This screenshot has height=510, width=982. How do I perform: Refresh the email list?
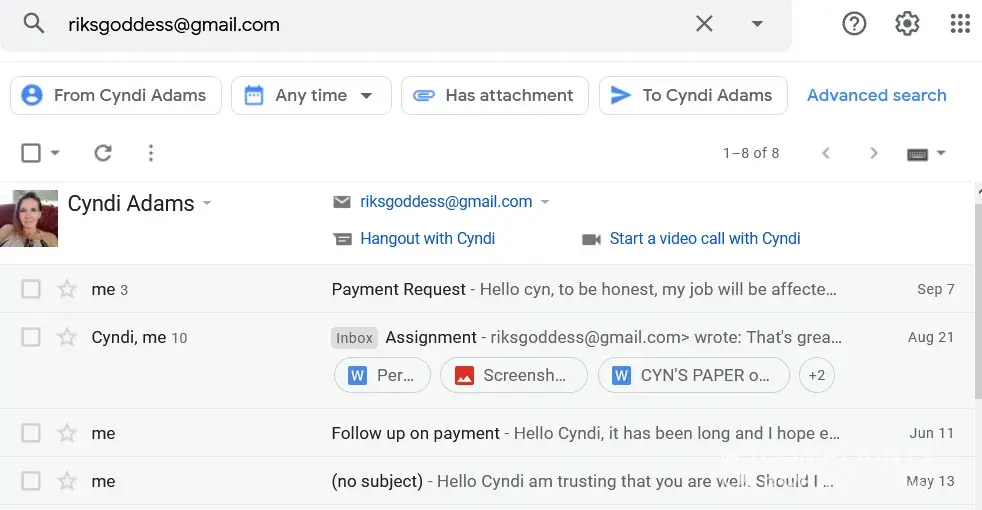click(102, 153)
